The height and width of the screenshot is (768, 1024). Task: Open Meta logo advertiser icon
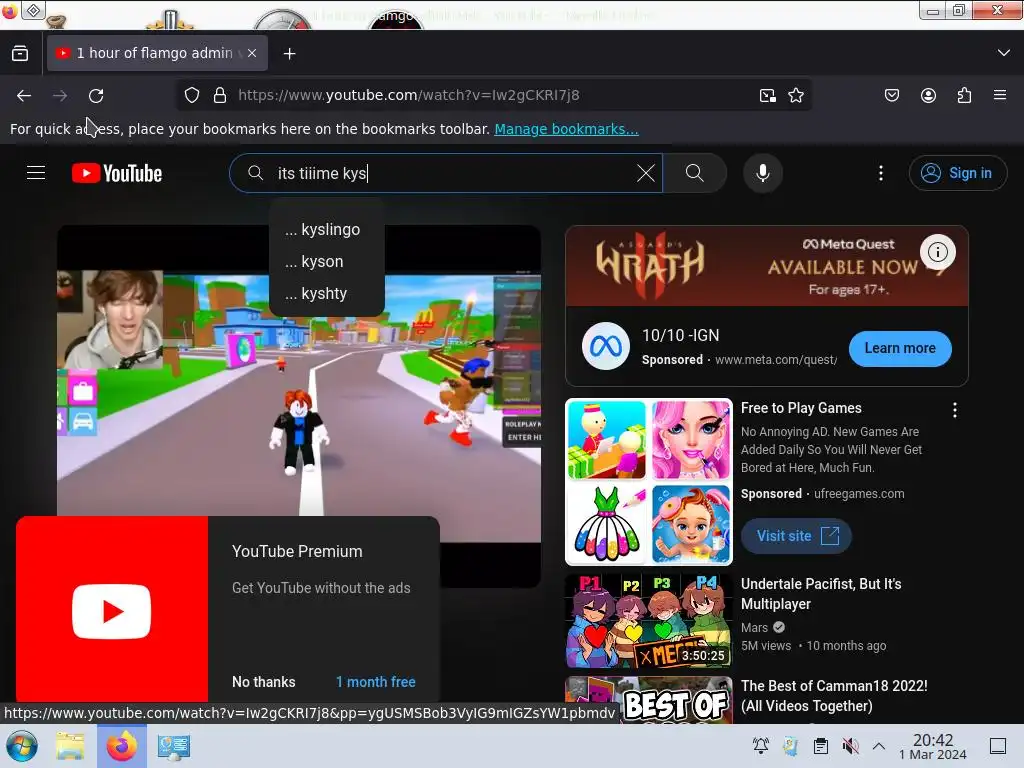tap(605, 346)
